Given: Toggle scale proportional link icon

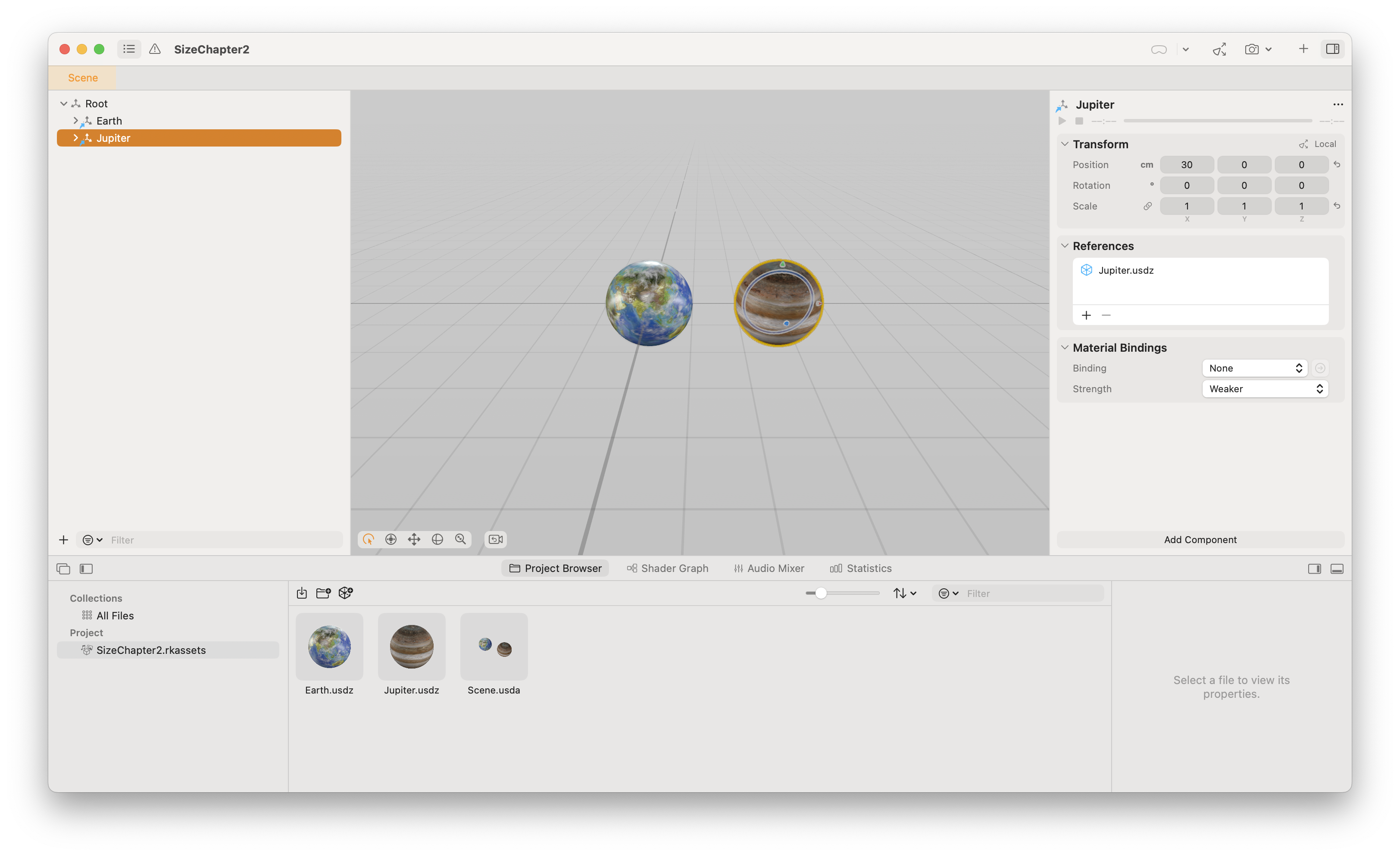Looking at the screenshot, I should (1147, 206).
